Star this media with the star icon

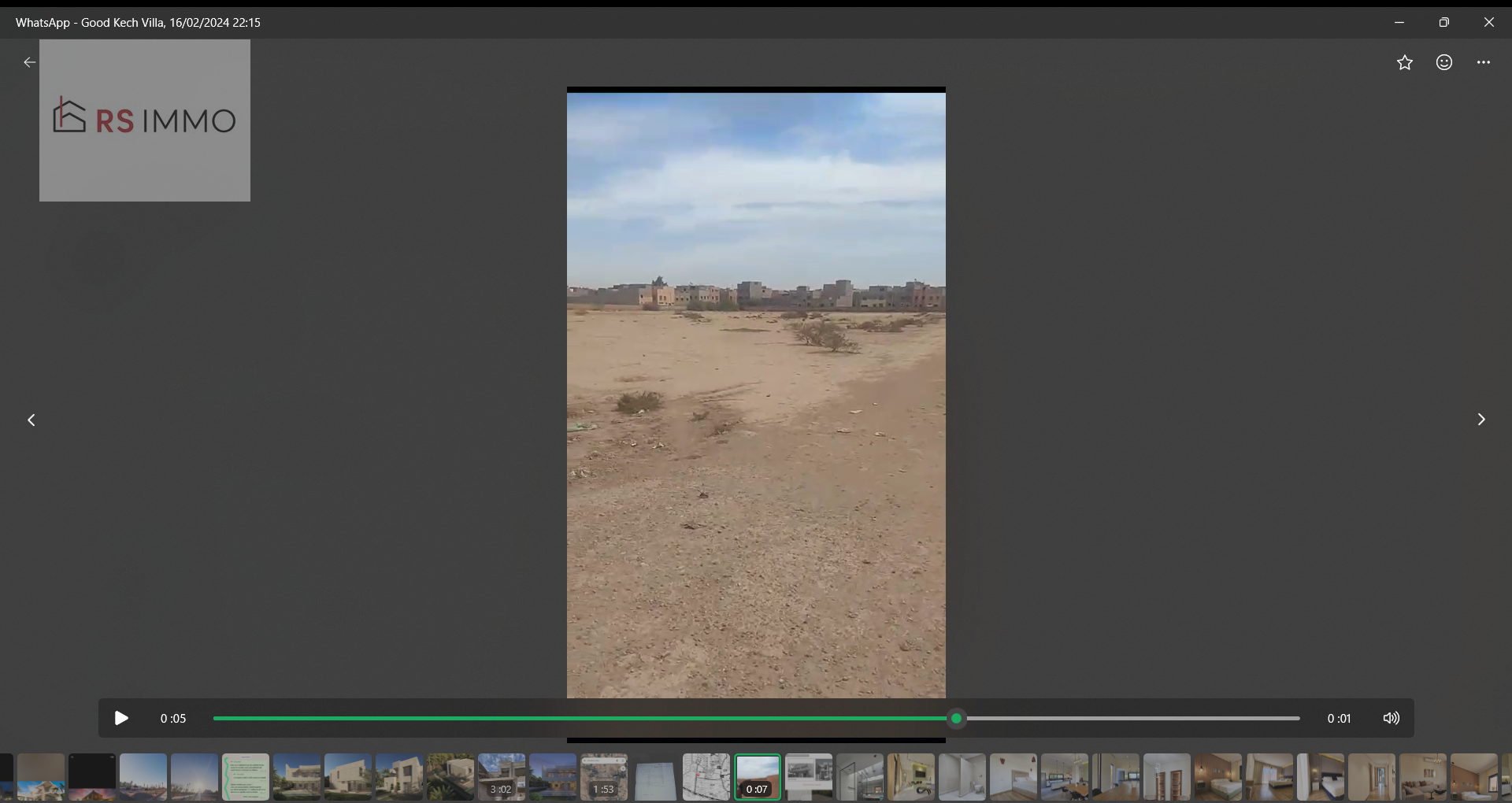tap(1405, 62)
